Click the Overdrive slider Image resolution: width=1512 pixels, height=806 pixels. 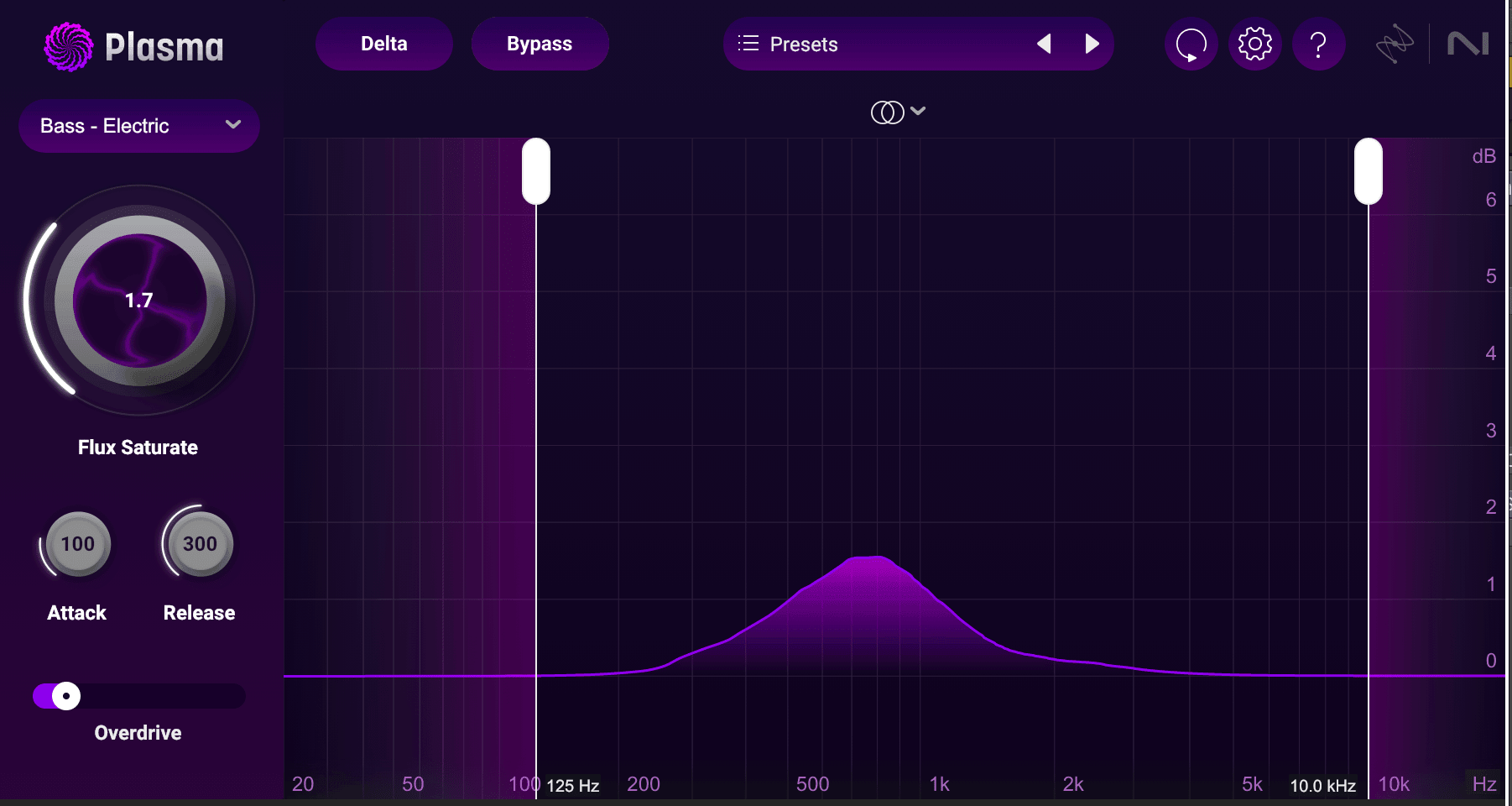coord(139,696)
